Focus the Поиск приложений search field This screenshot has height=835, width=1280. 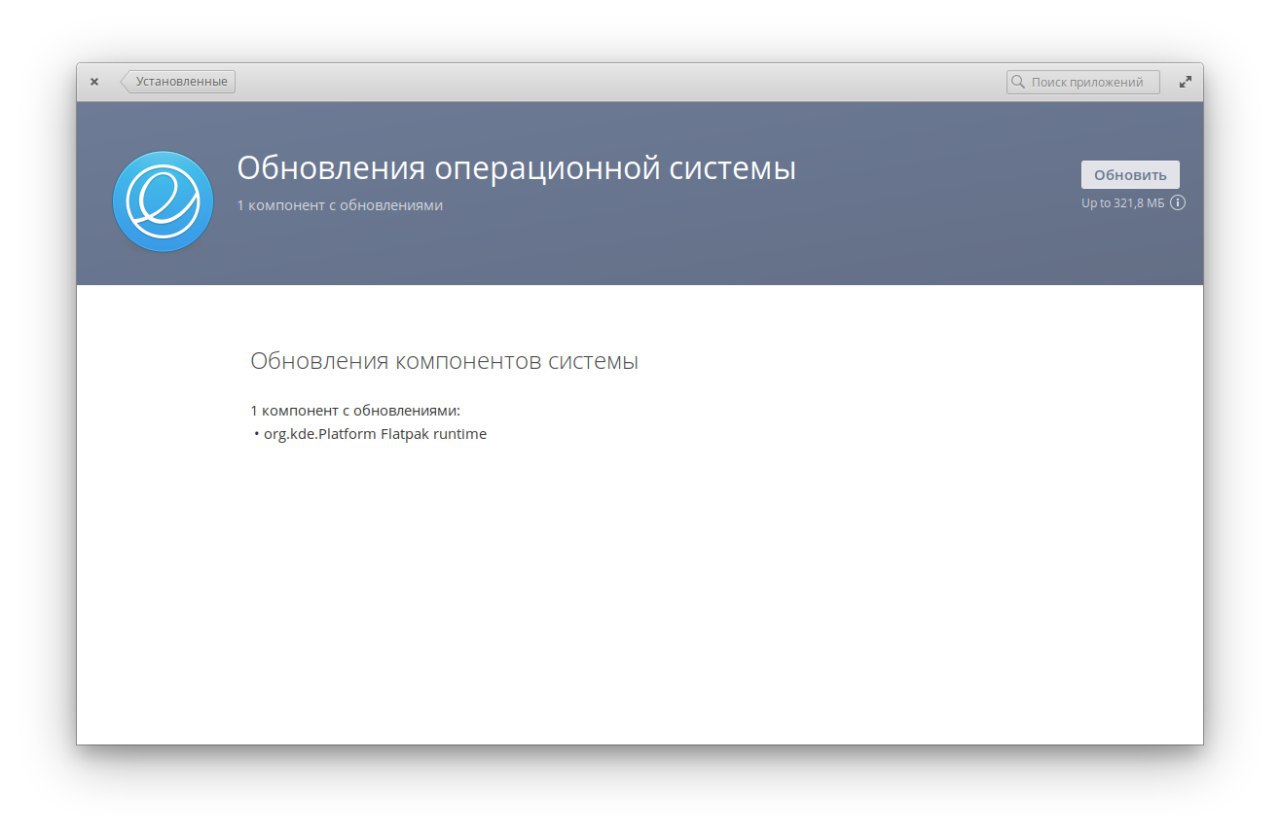pos(1083,82)
